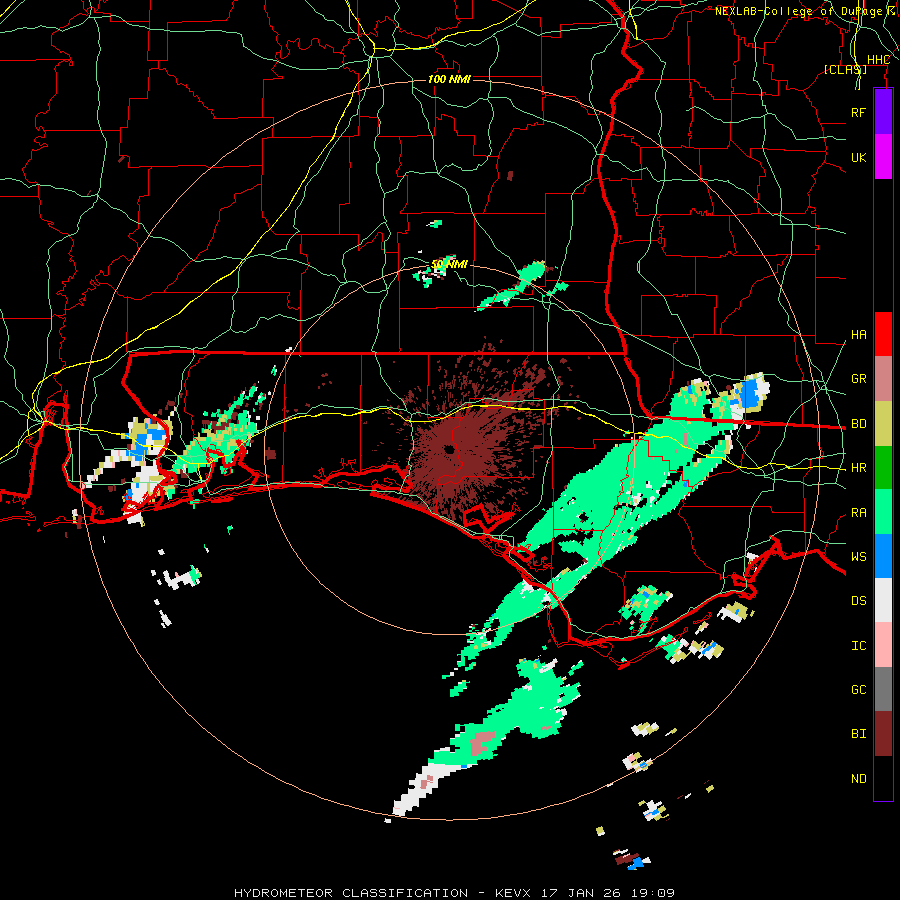Click the HR legend label
The image size is (900, 900).
[x=859, y=468]
